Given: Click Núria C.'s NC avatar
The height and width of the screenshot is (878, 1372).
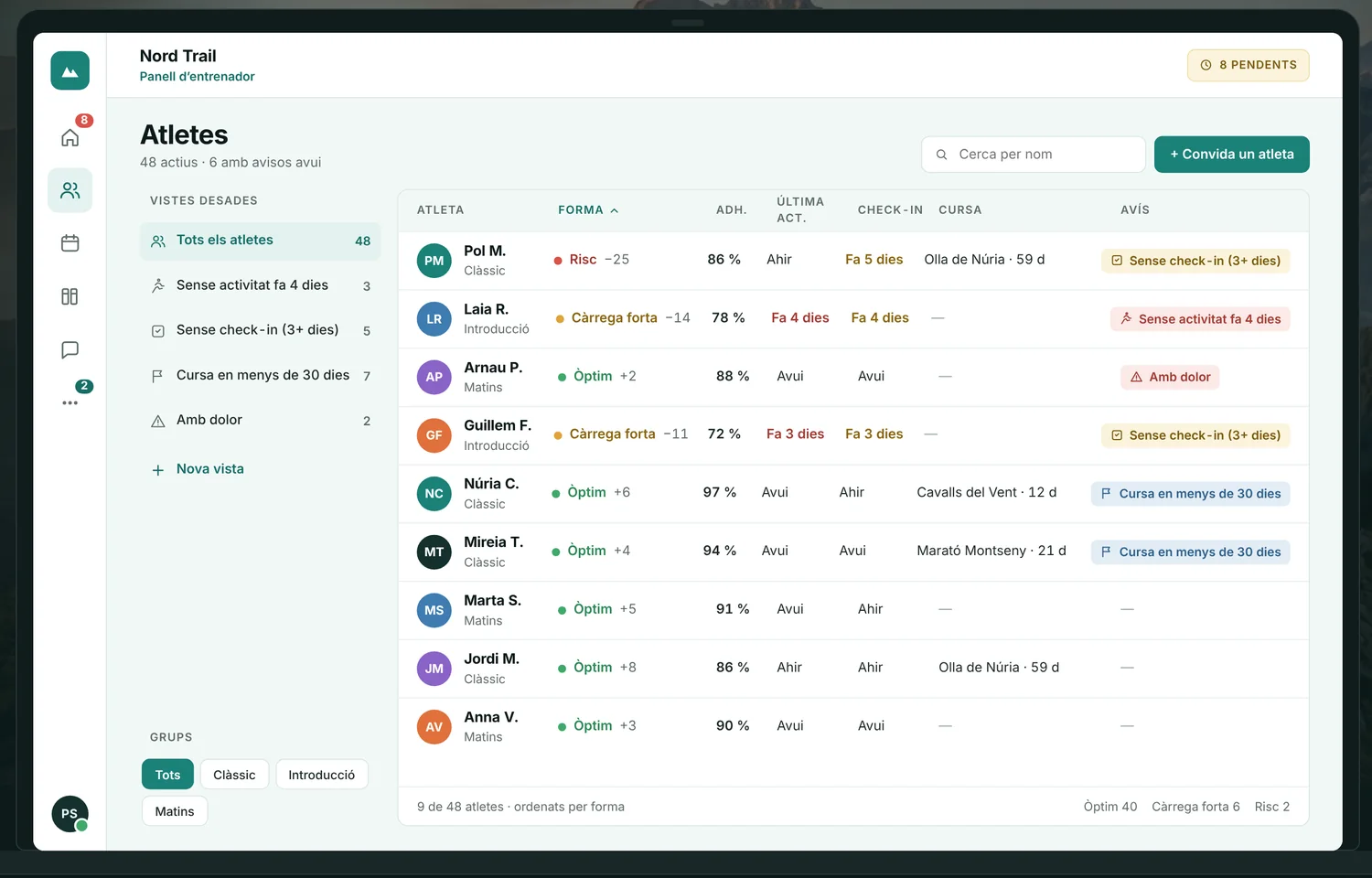Looking at the screenshot, I should coord(434,494).
